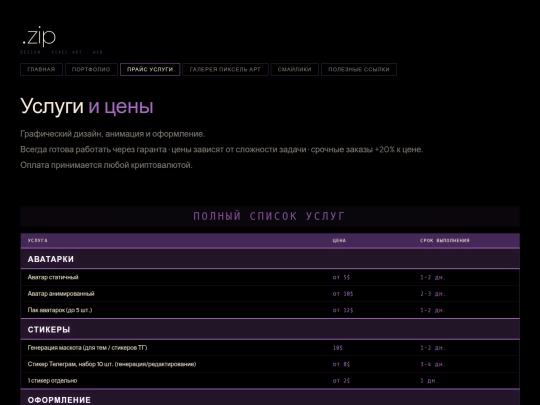Screen dimensions: 540x405
Task: Select 'Пак аватарок (до 5 шт.)' row
Action: 270,310
